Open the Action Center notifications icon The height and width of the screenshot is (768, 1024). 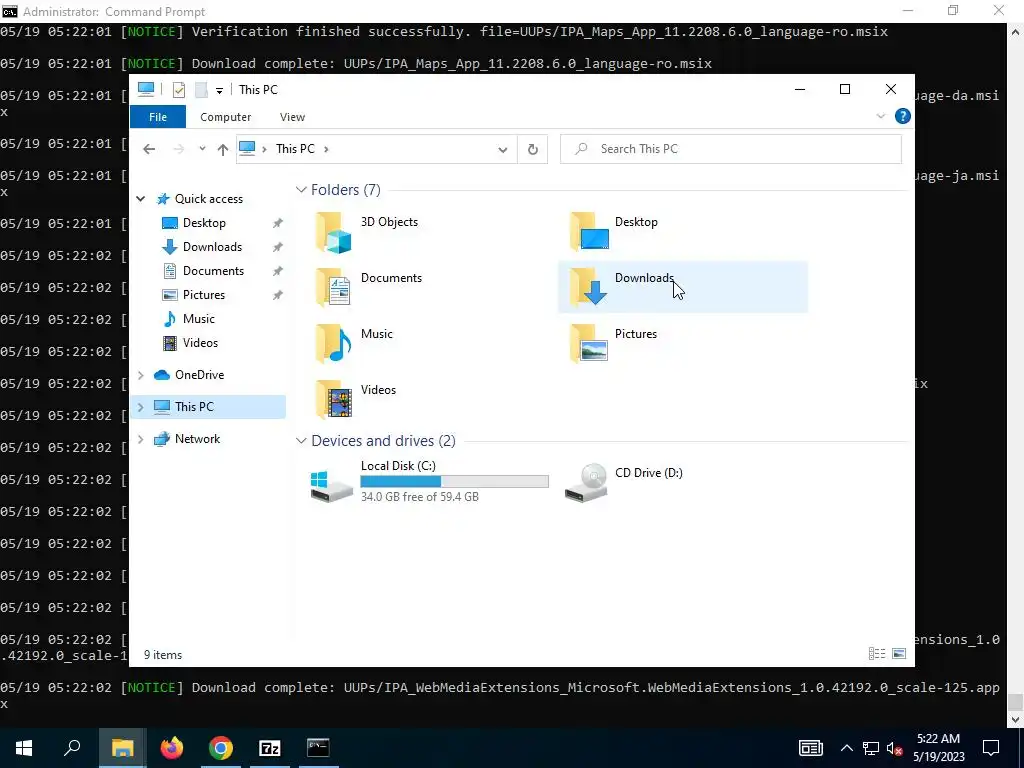coord(991,748)
